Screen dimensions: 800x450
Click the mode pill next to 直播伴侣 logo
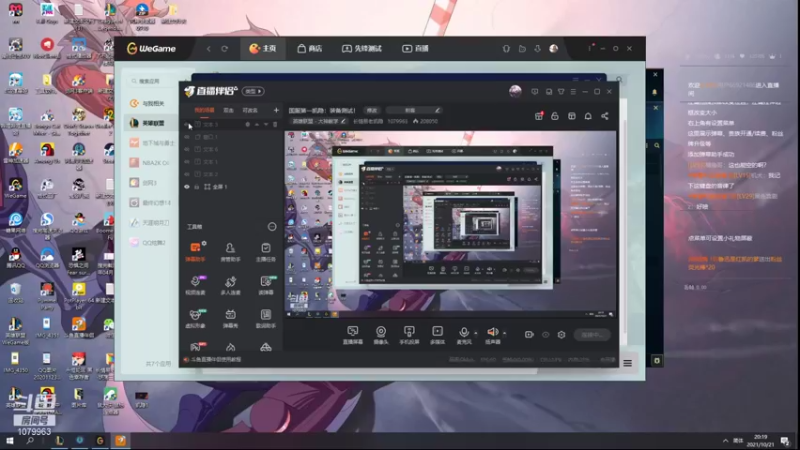(x=253, y=91)
